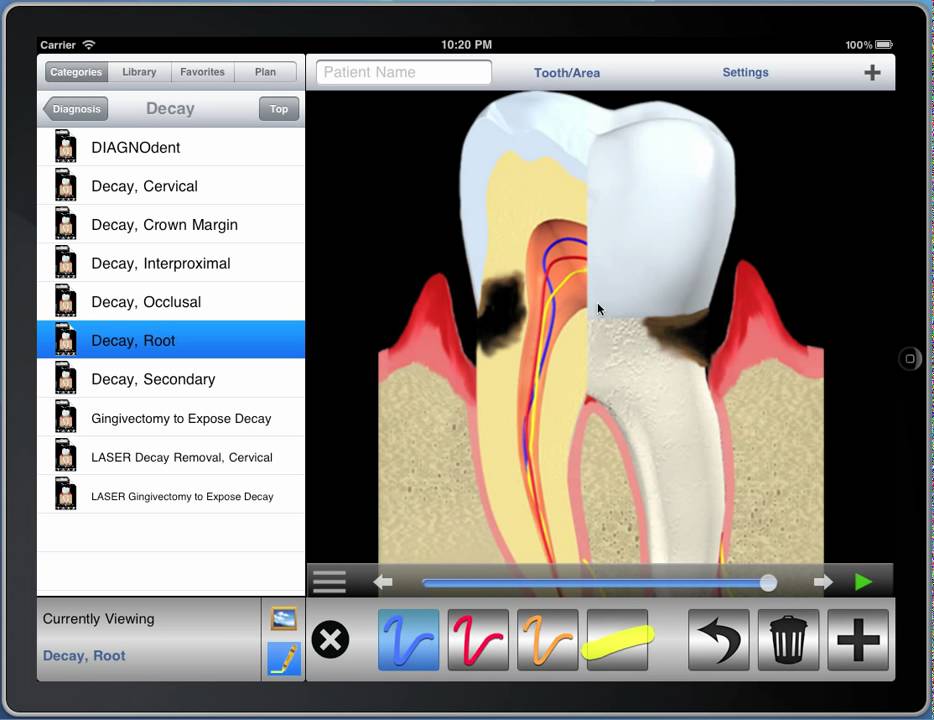Screen dimensions: 934x720
Task: Select the orange pen drawing tool
Action: (x=548, y=640)
